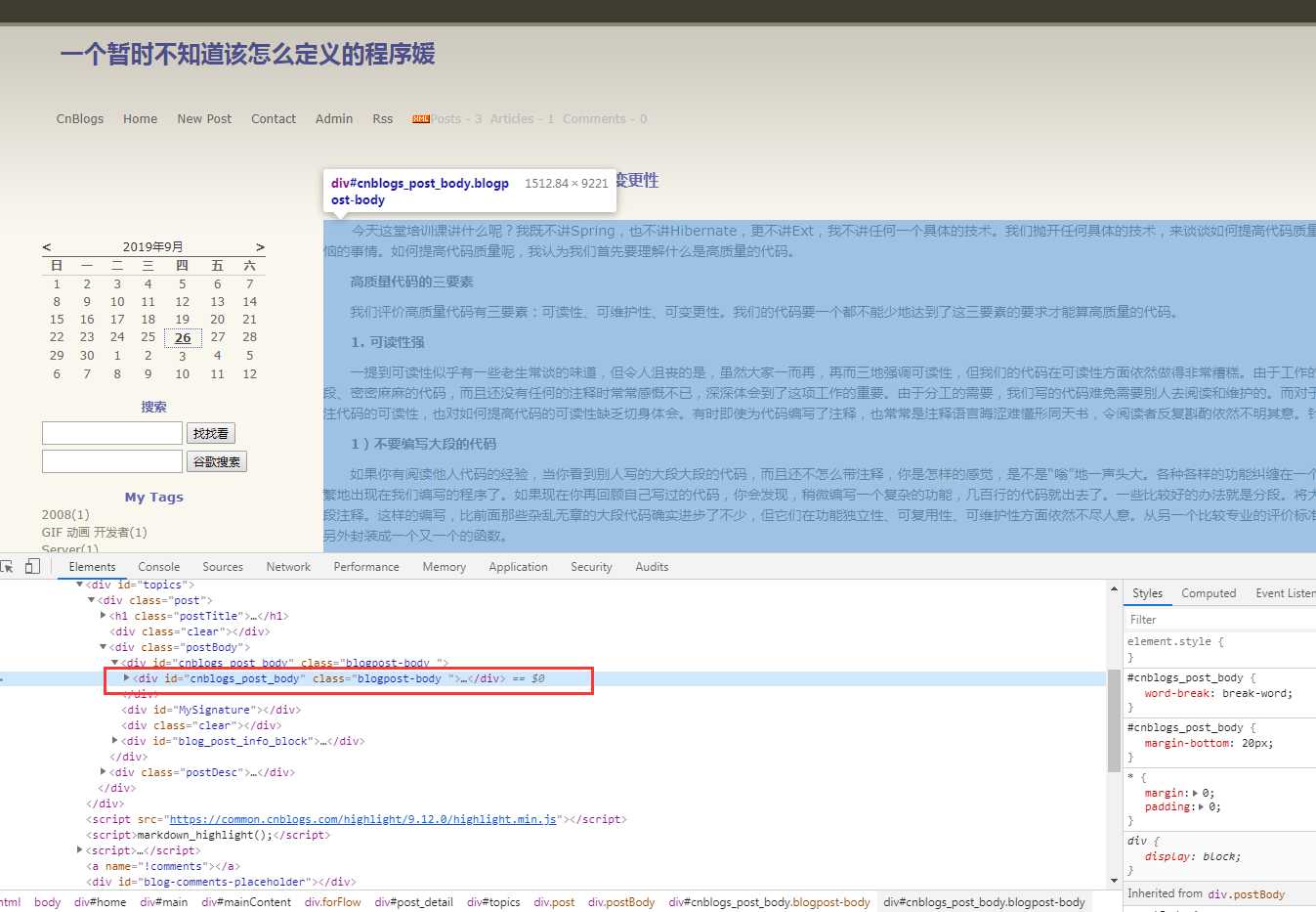
Task: Click the Elements panel scroll up arrow
Action: point(1114,589)
